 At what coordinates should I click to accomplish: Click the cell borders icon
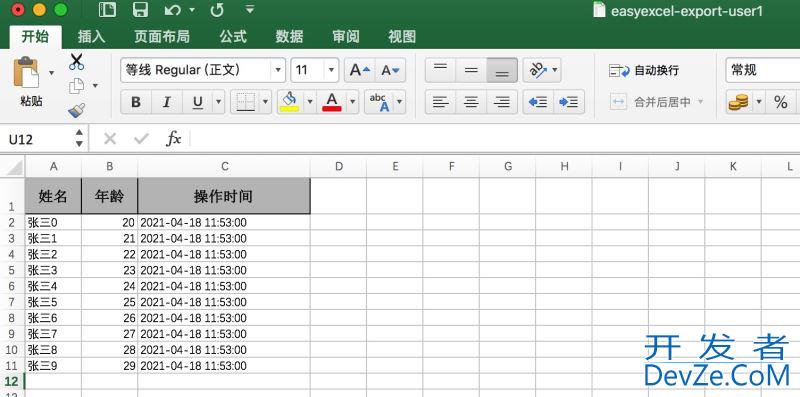(245, 102)
